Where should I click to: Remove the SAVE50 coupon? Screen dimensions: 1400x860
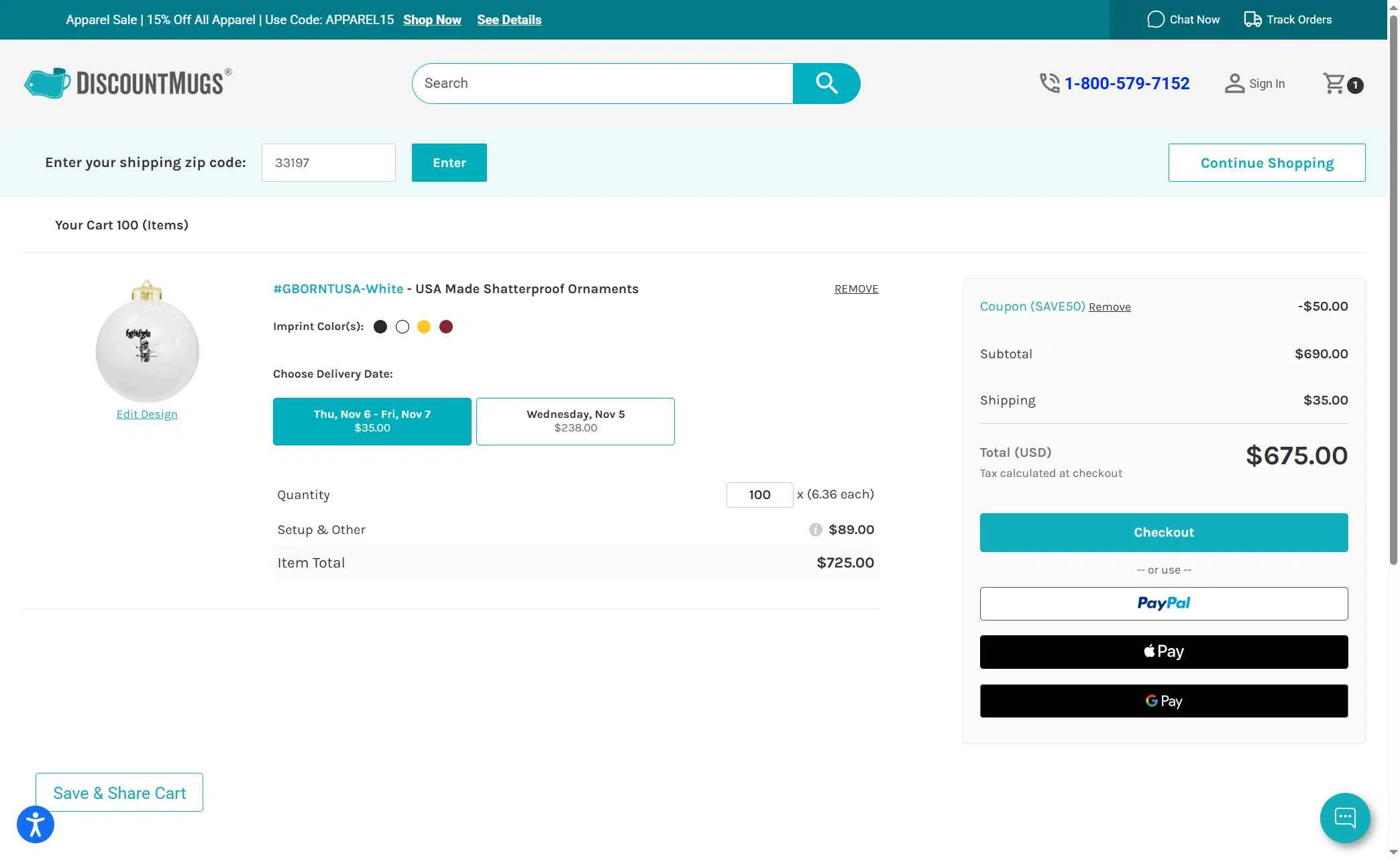point(1109,307)
